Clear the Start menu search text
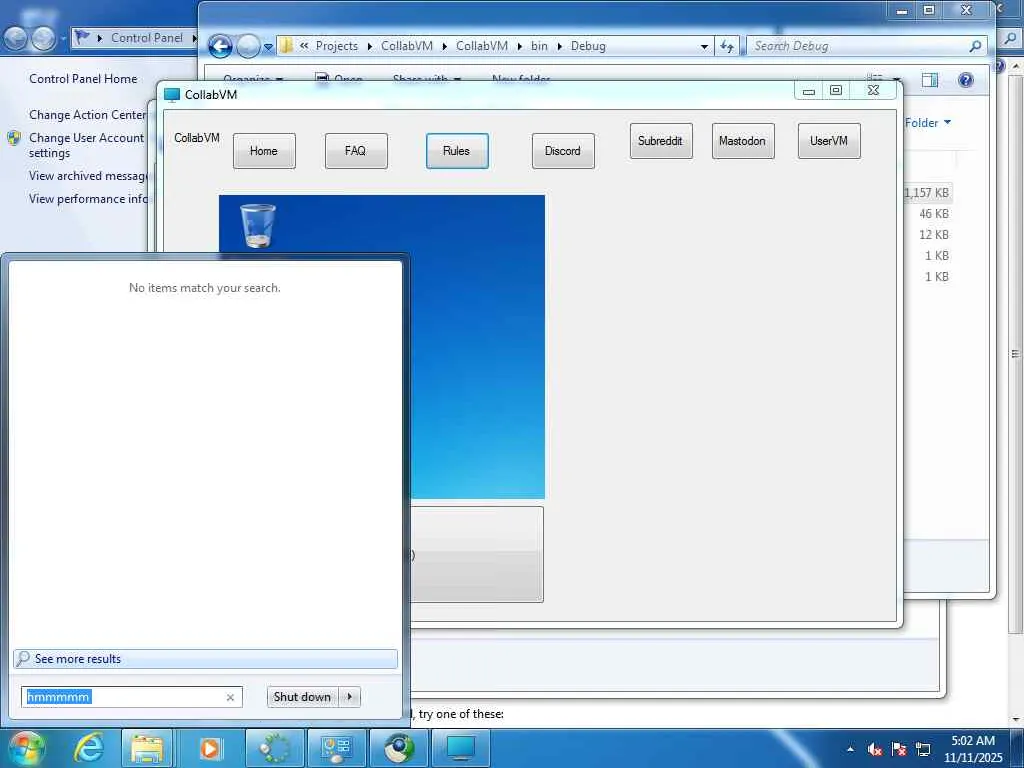The width and height of the screenshot is (1024, 768). tap(230, 697)
